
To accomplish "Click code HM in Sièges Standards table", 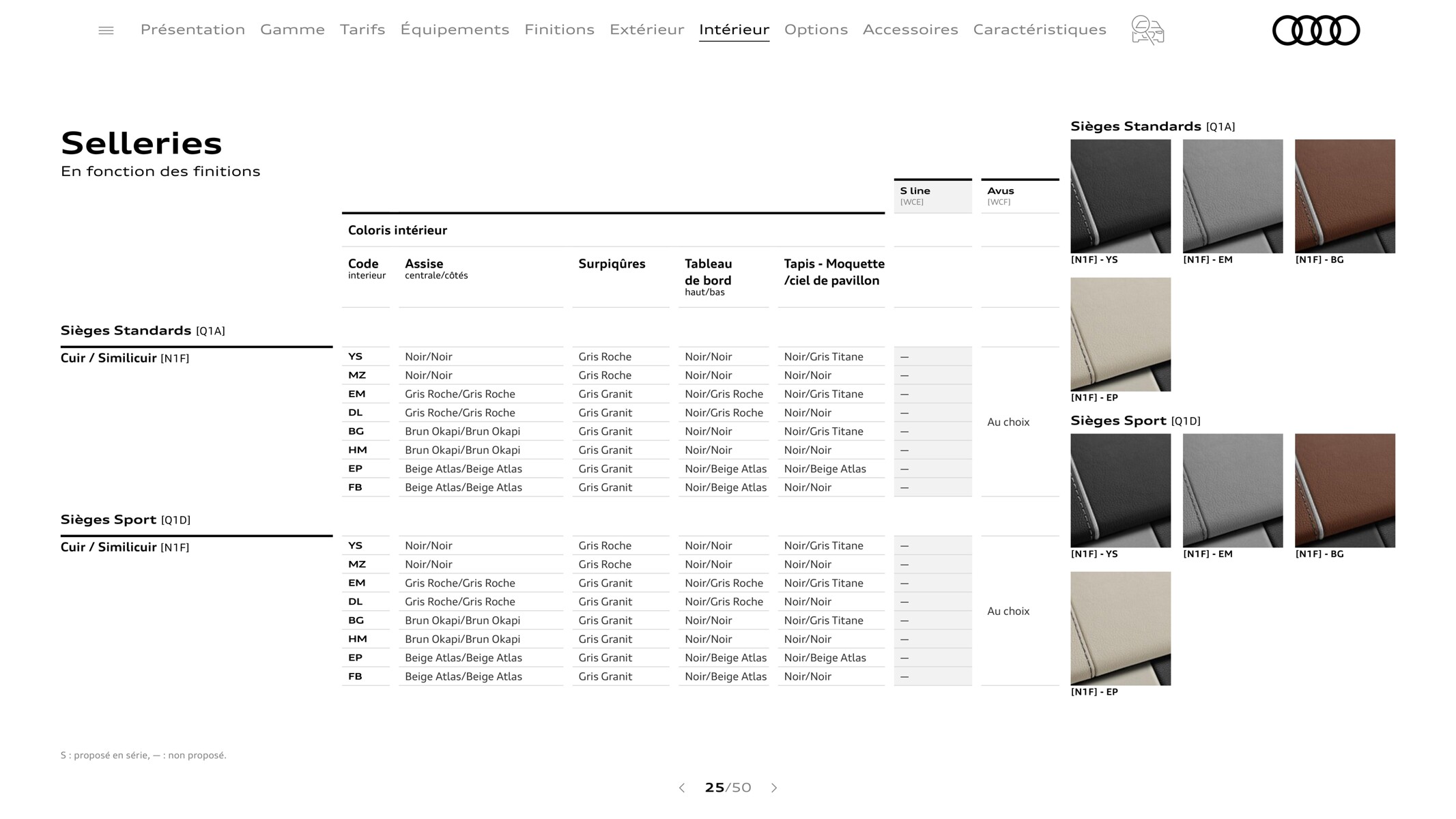I will 358,450.
